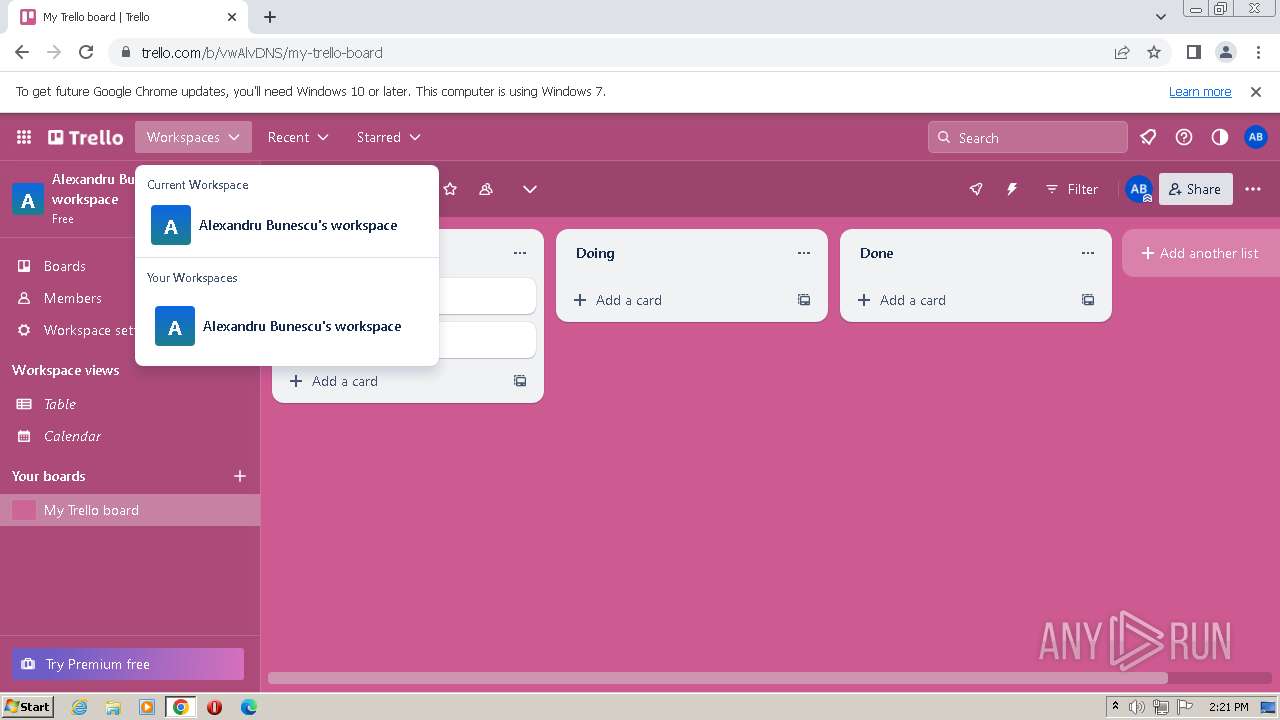This screenshot has height=720, width=1280.
Task: Click the address bar URL
Action: (262, 52)
